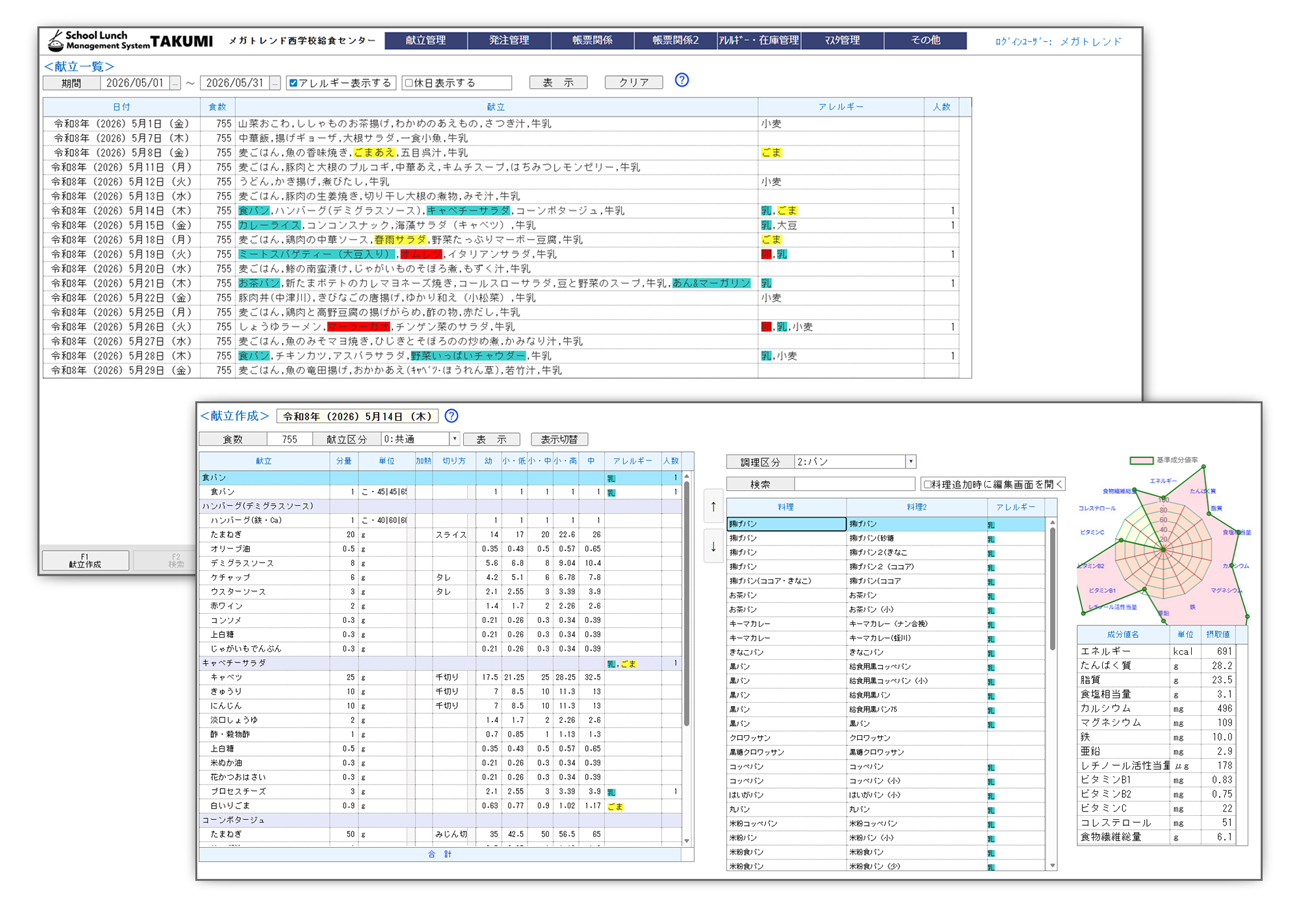This screenshot has height=902, width=1300.
Task: Open the start date calendar picker button
Action: (176, 83)
